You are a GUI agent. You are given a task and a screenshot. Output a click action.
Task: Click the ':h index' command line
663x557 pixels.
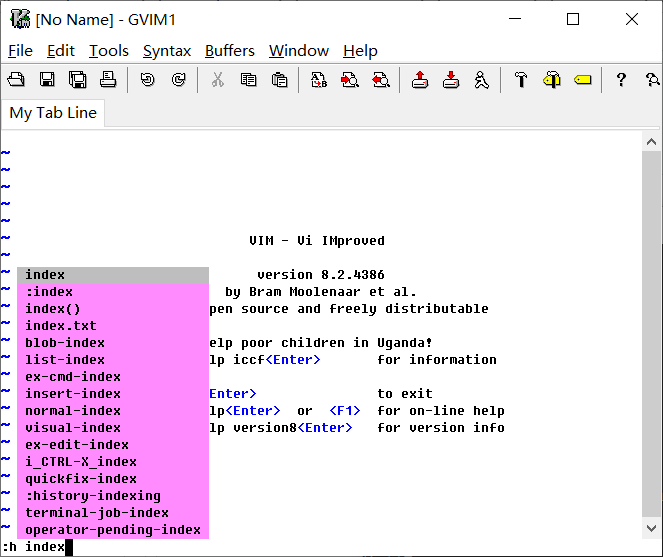pos(37,547)
